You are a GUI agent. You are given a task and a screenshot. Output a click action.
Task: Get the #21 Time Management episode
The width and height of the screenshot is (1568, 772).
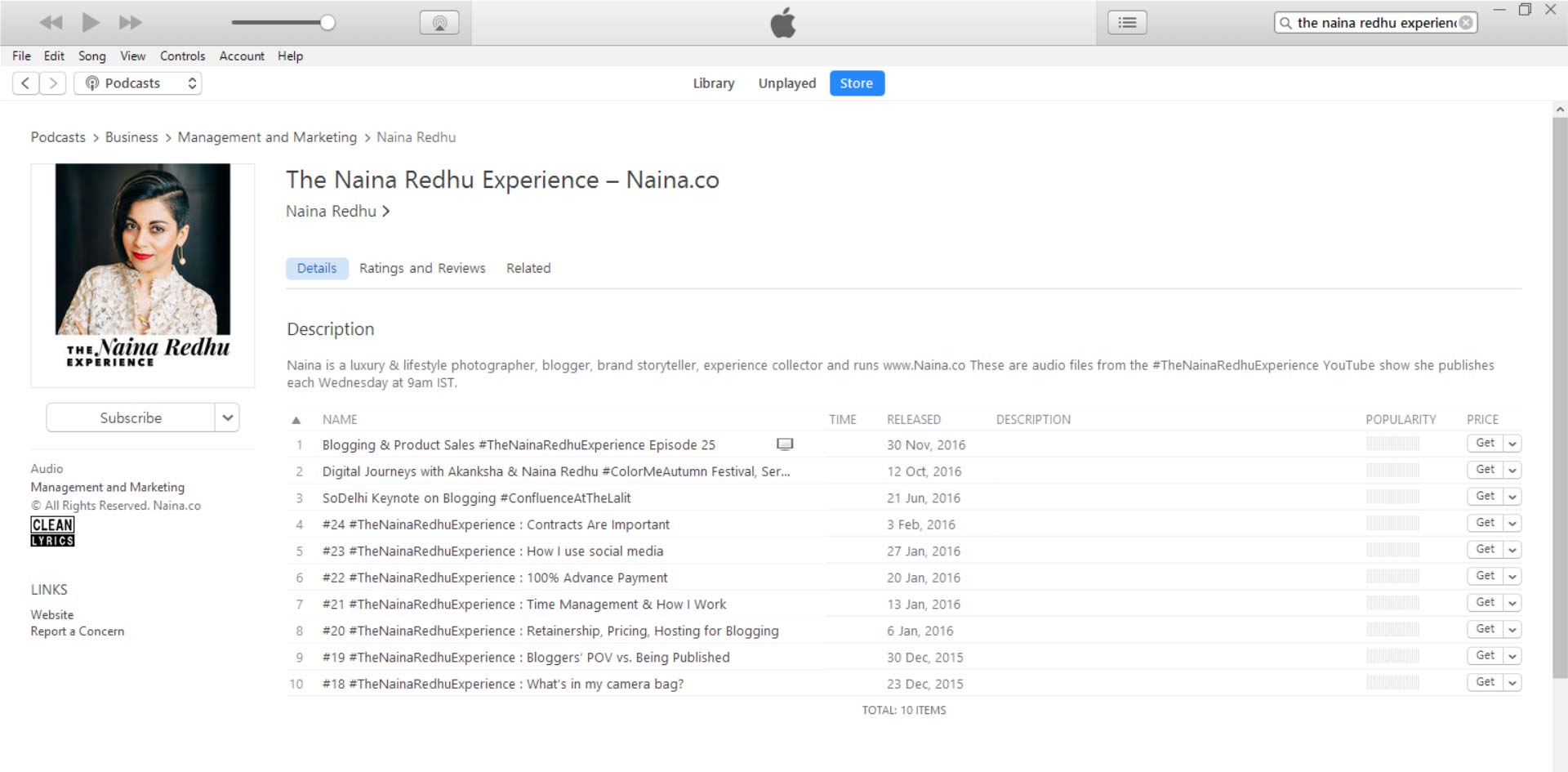click(x=1485, y=602)
